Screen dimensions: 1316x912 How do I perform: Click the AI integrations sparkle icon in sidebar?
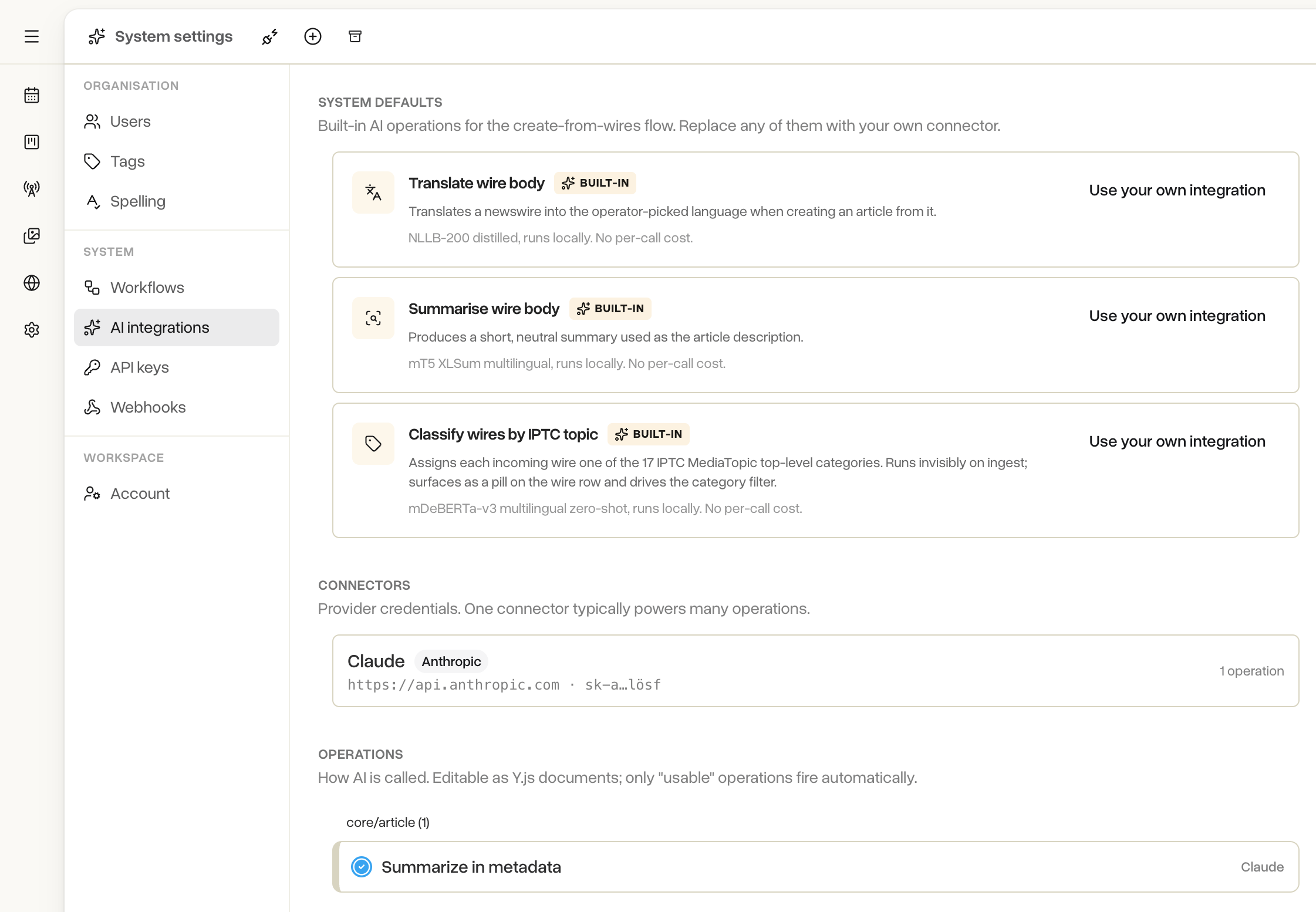(x=92, y=327)
